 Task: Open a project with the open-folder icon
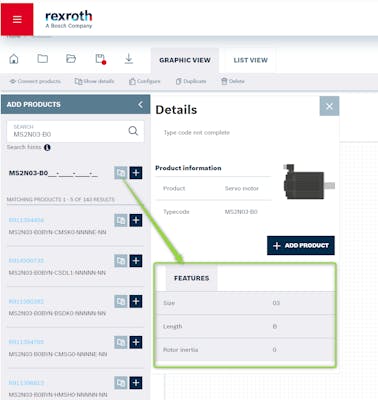coord(71,59)
